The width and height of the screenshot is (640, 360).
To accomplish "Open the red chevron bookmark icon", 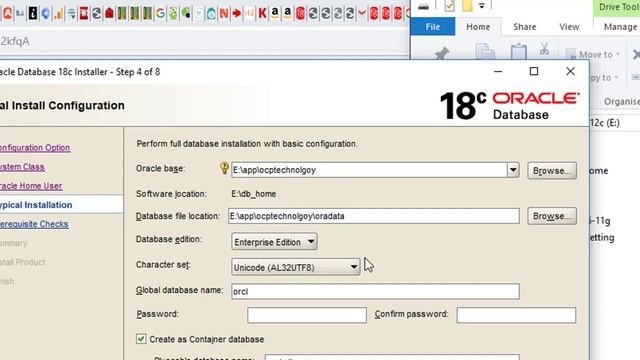I will click(362, 13).
